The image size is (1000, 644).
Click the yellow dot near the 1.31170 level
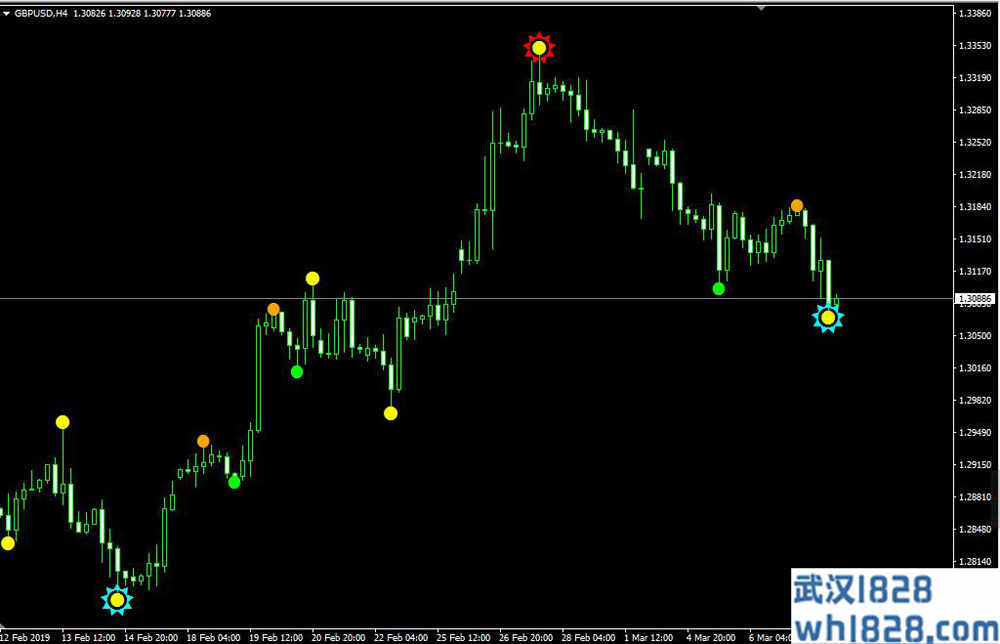312,279
